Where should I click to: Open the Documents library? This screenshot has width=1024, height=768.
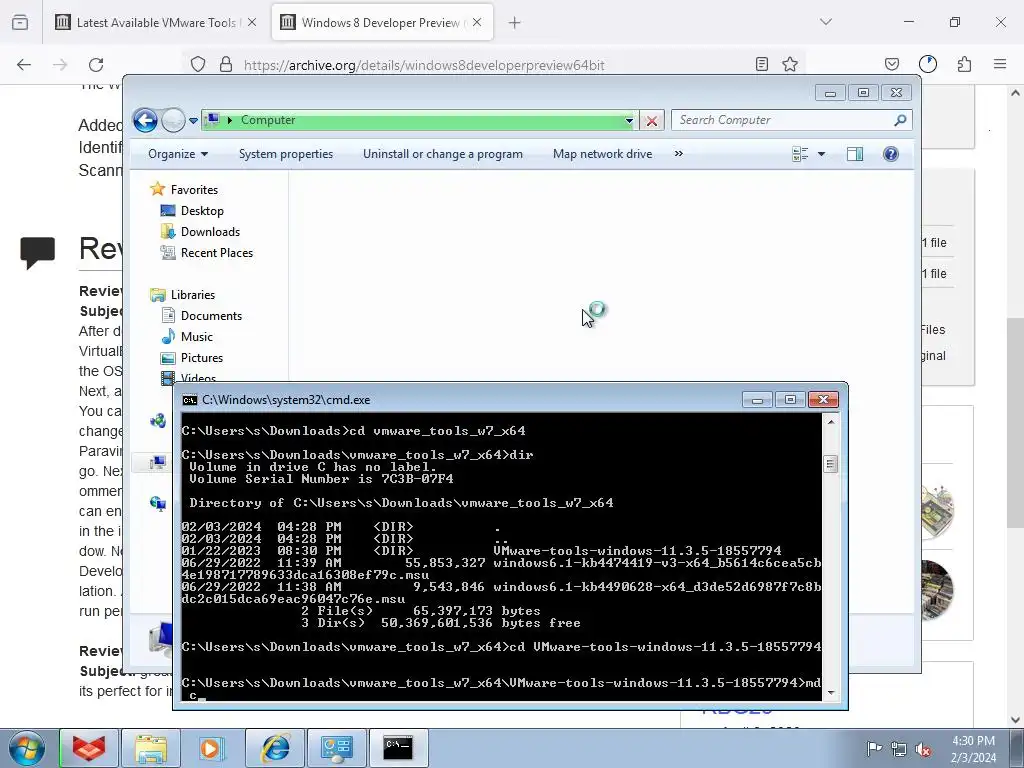click(x=211, y=315)
